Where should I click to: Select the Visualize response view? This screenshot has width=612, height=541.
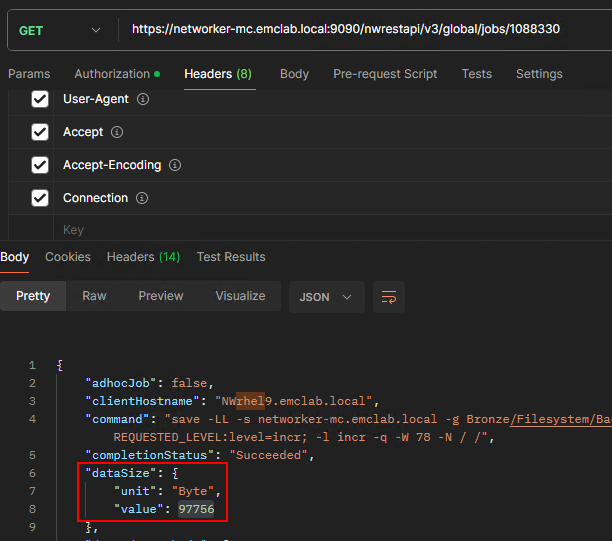tap(240, 296)
